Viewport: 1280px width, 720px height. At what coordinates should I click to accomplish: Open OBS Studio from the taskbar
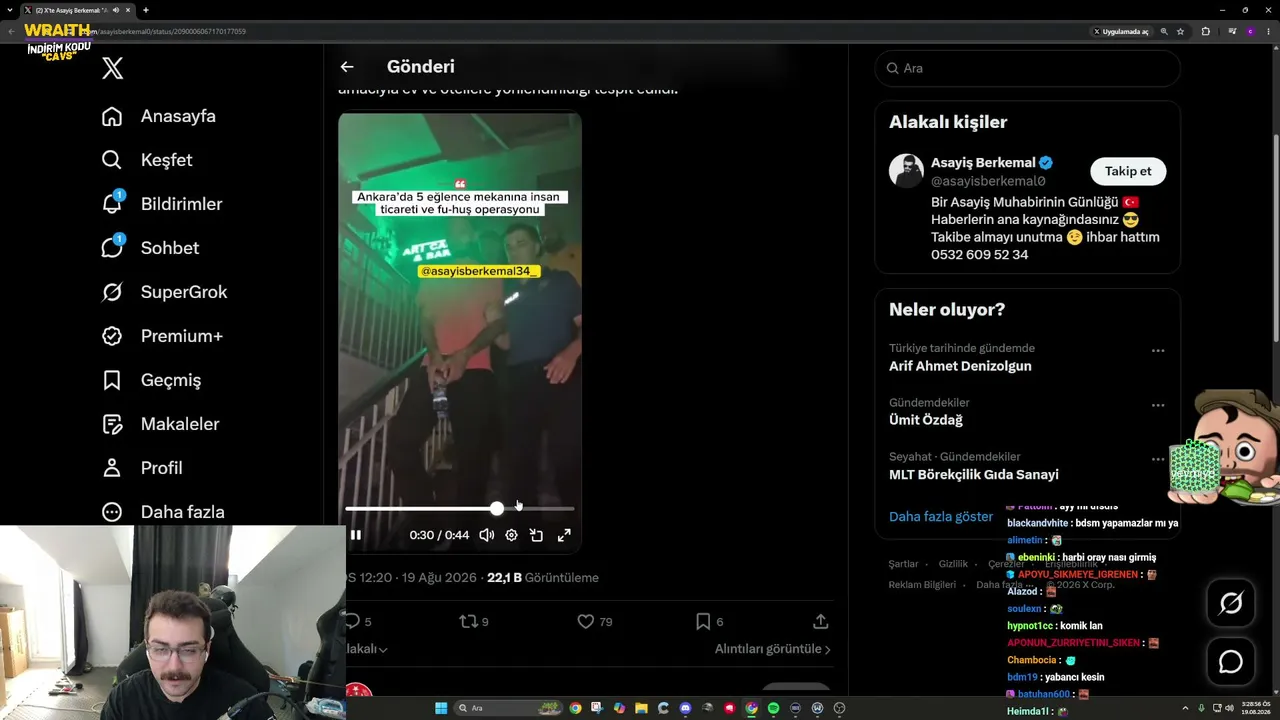839,708
